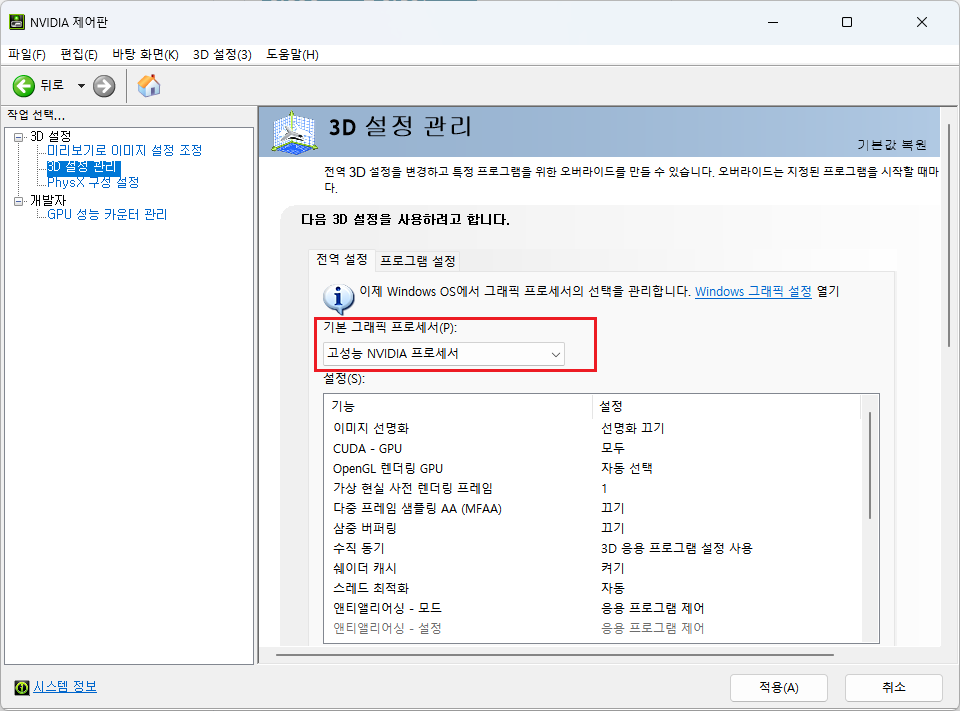This screenshot has width=960, height=711.
Task: Open the 파일(F) menu
Action: click(27, 55)
